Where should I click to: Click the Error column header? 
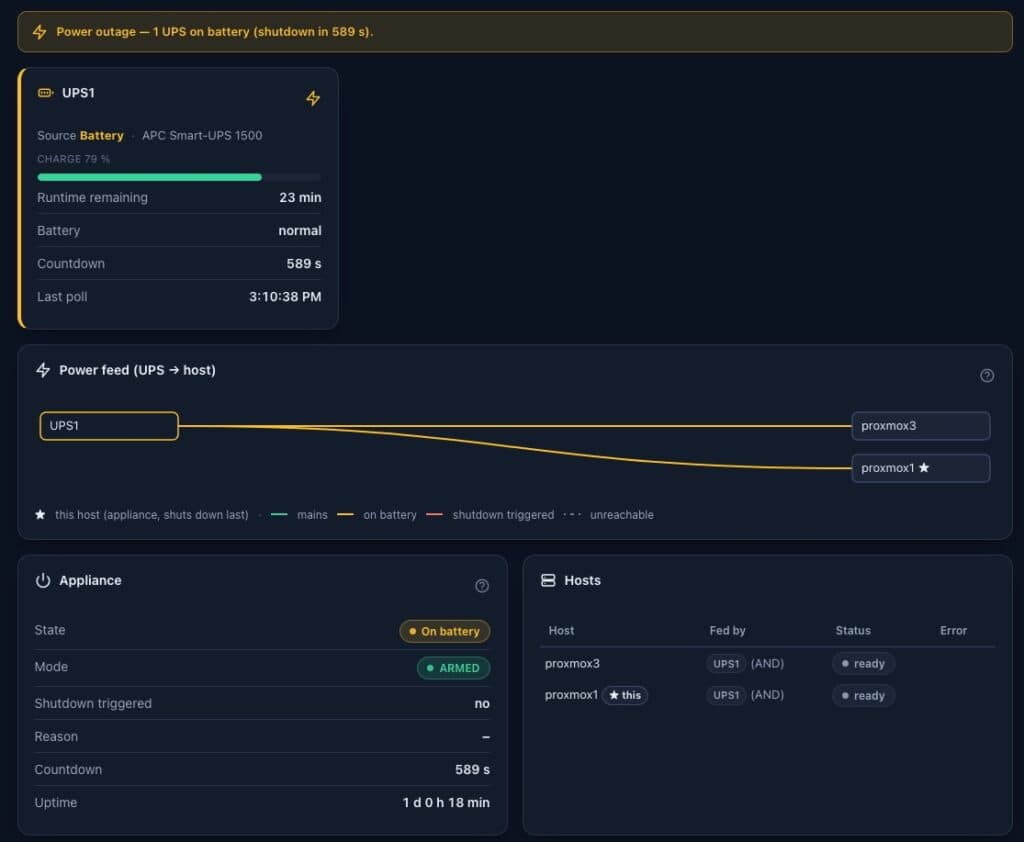[953, 630]
